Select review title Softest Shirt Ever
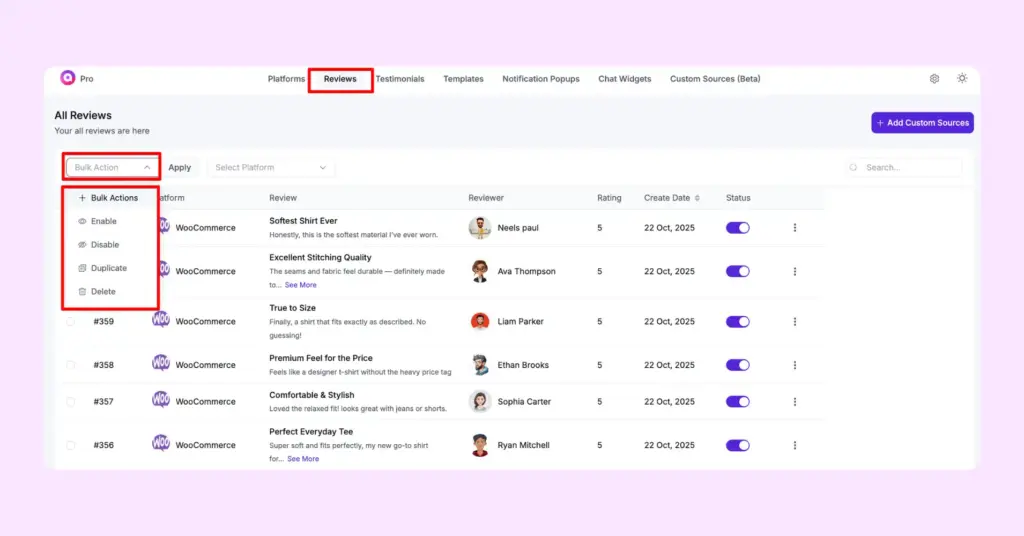This screenshot has height=536, width=1024. tap(303, 221)
